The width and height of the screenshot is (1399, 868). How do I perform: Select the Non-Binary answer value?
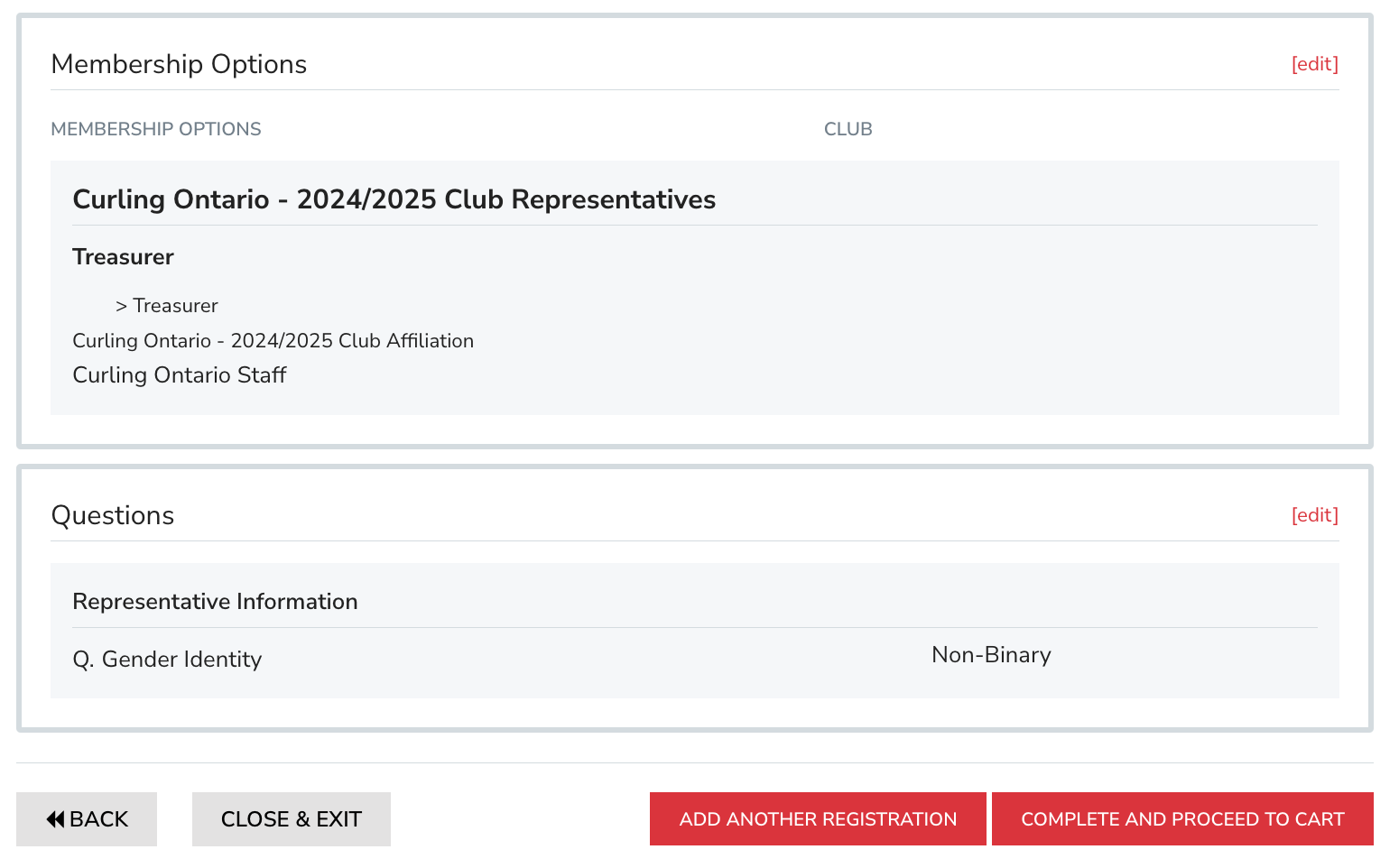pos(991,655)
